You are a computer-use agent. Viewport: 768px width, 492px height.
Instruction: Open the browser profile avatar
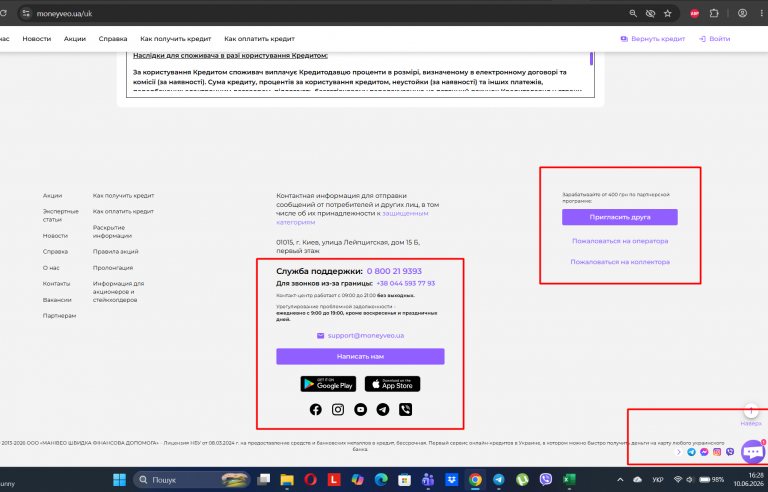pyautogui.click(x=743, y=14)
